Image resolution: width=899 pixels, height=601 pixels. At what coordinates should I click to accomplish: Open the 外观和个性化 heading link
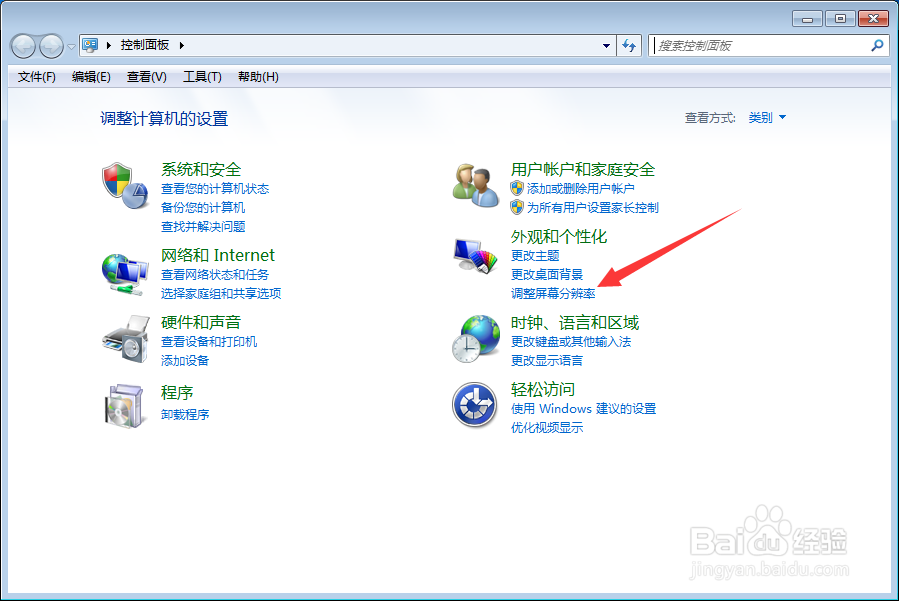coord(559,236)
